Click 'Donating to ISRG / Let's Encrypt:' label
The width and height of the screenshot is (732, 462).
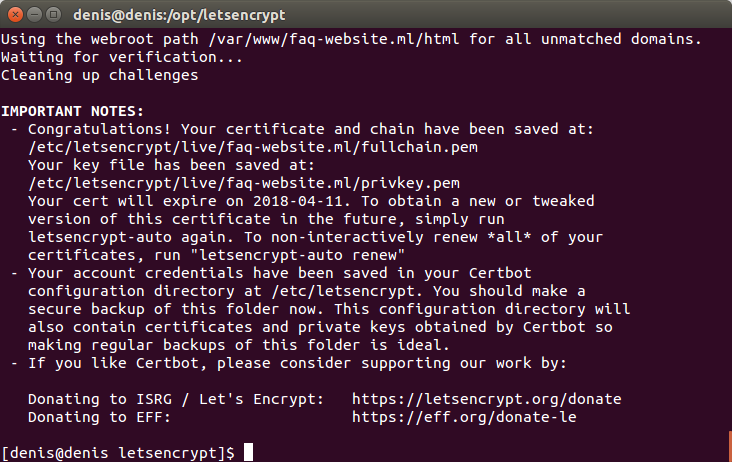tap(176, 399)
